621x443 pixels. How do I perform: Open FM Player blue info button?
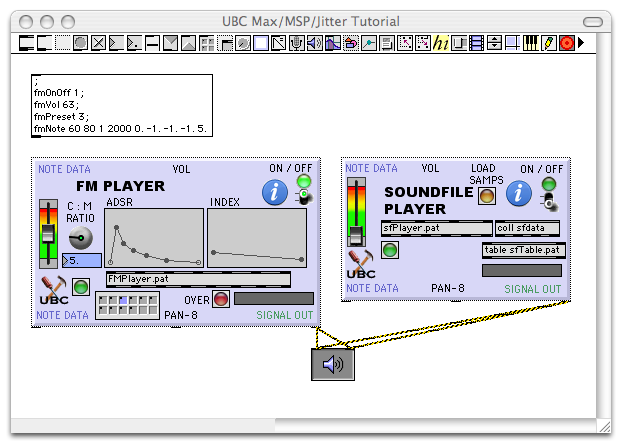(275, 192)
